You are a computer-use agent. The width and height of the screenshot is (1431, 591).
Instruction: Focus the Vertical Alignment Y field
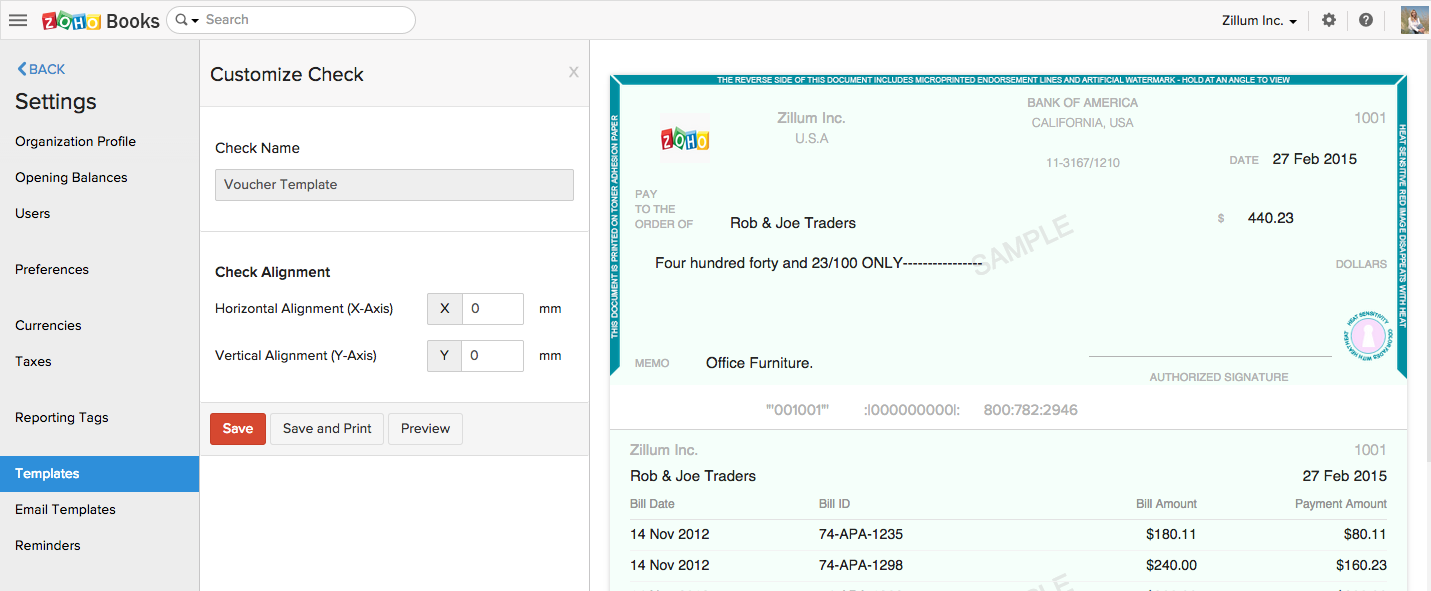click(492, 356)
